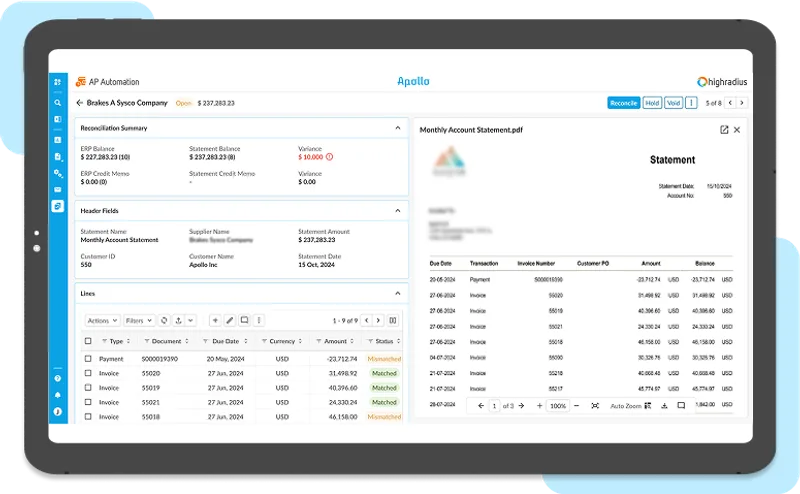This screenshot has height=494, width=800.
Task: Go to next page of Lines table
Action: 378,320
